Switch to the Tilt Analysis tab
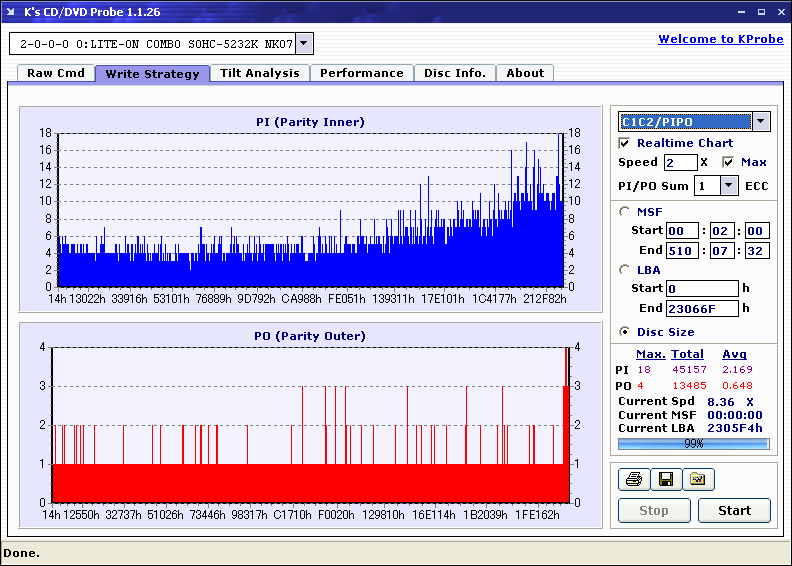The height and width of the screenshot is (566, 792). (x=260, y=73)
